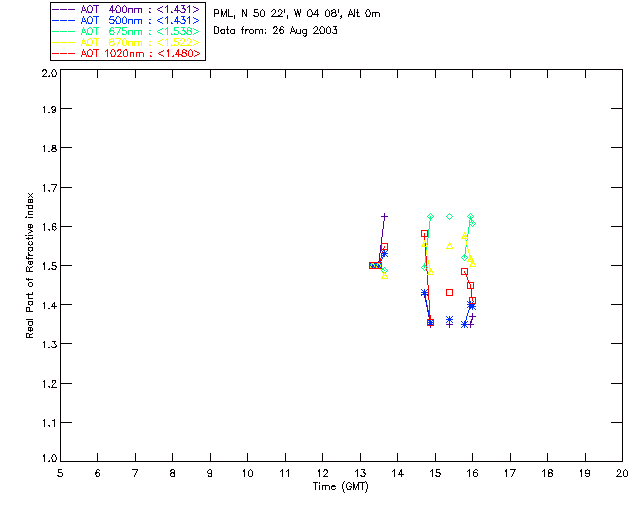Click the y-axis tick label 1.6
Screen dimensions: 640x512
tap(49, 227)
